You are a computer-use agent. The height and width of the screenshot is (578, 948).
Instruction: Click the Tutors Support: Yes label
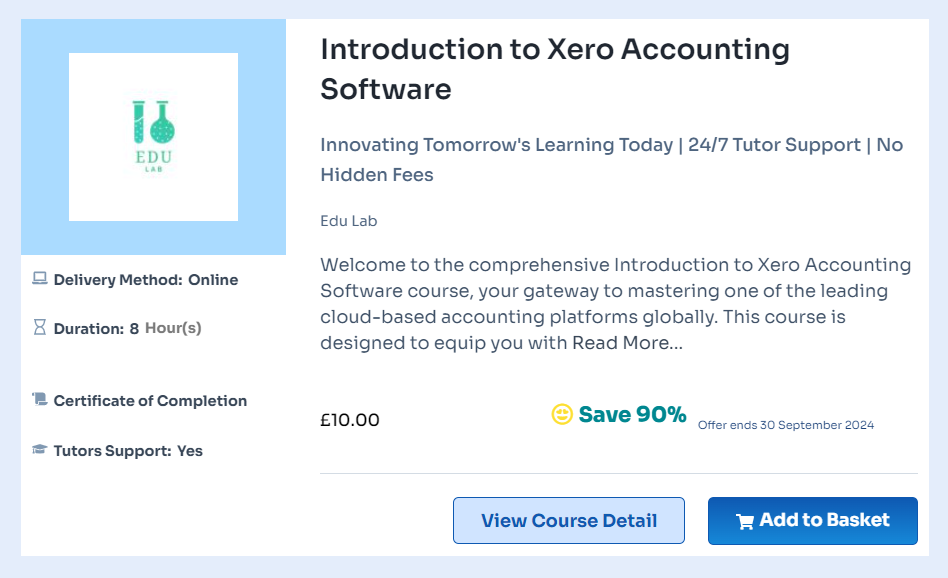pyautogui.click(x=128, y=451)
